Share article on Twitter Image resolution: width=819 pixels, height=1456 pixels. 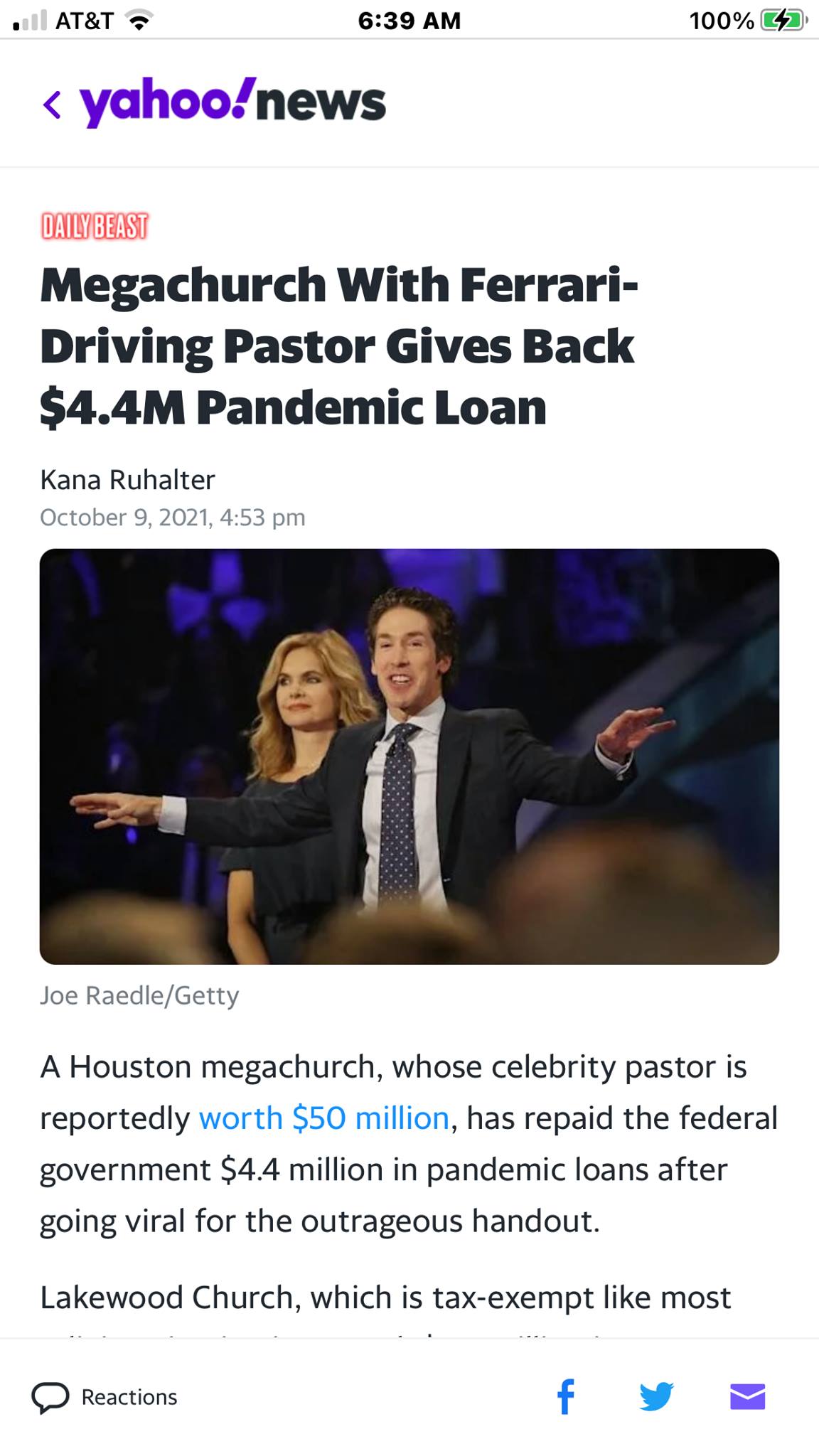pos(655,1397)
